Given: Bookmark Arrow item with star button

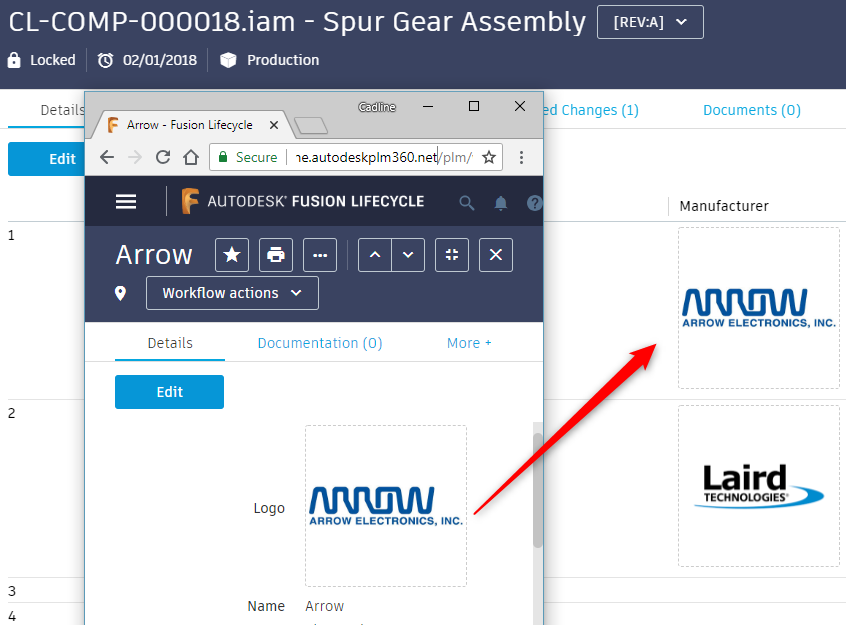Looking at the screenshot, I should coord(232,255).
